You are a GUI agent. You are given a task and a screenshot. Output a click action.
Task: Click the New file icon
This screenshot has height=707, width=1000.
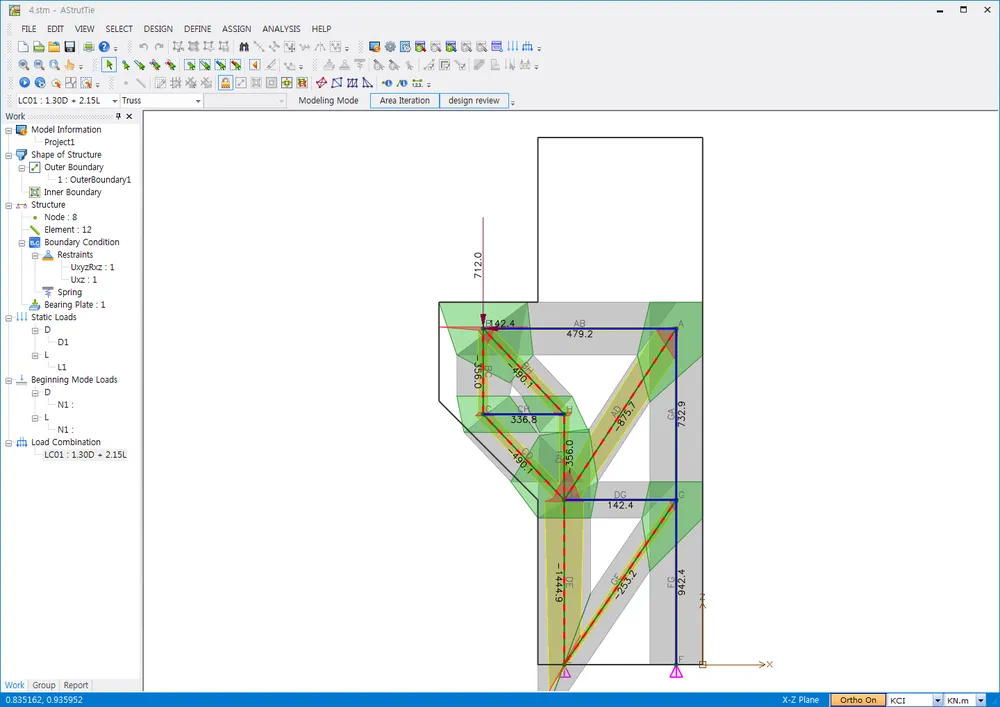coord(23,47)
